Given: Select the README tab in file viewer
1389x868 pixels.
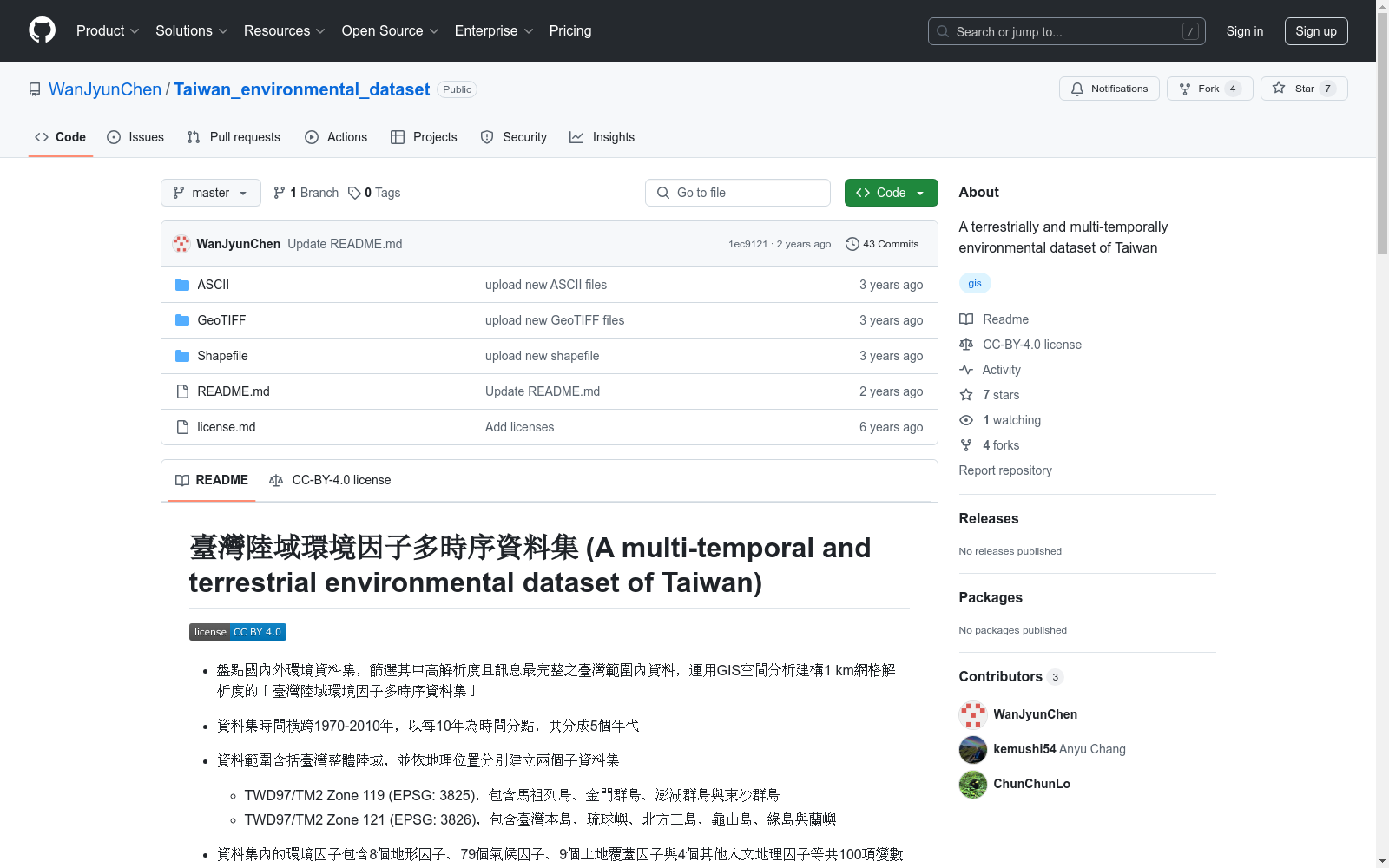Looking at the screenshot, I should click(212, 480).
